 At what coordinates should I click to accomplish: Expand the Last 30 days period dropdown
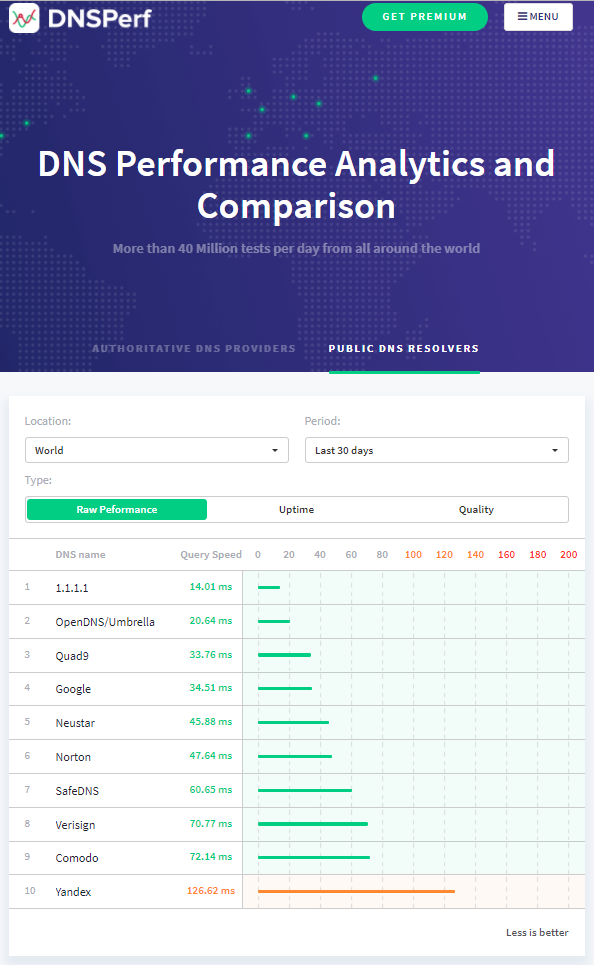[436, 450]
